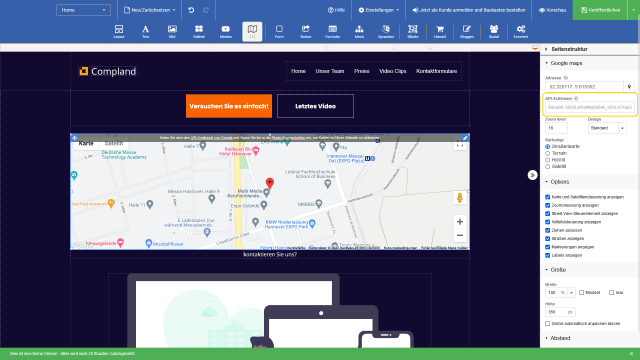Viewport: 640px width, 360px height.
Task: Zoom out the map with minus button
Action: pos(460,236)
